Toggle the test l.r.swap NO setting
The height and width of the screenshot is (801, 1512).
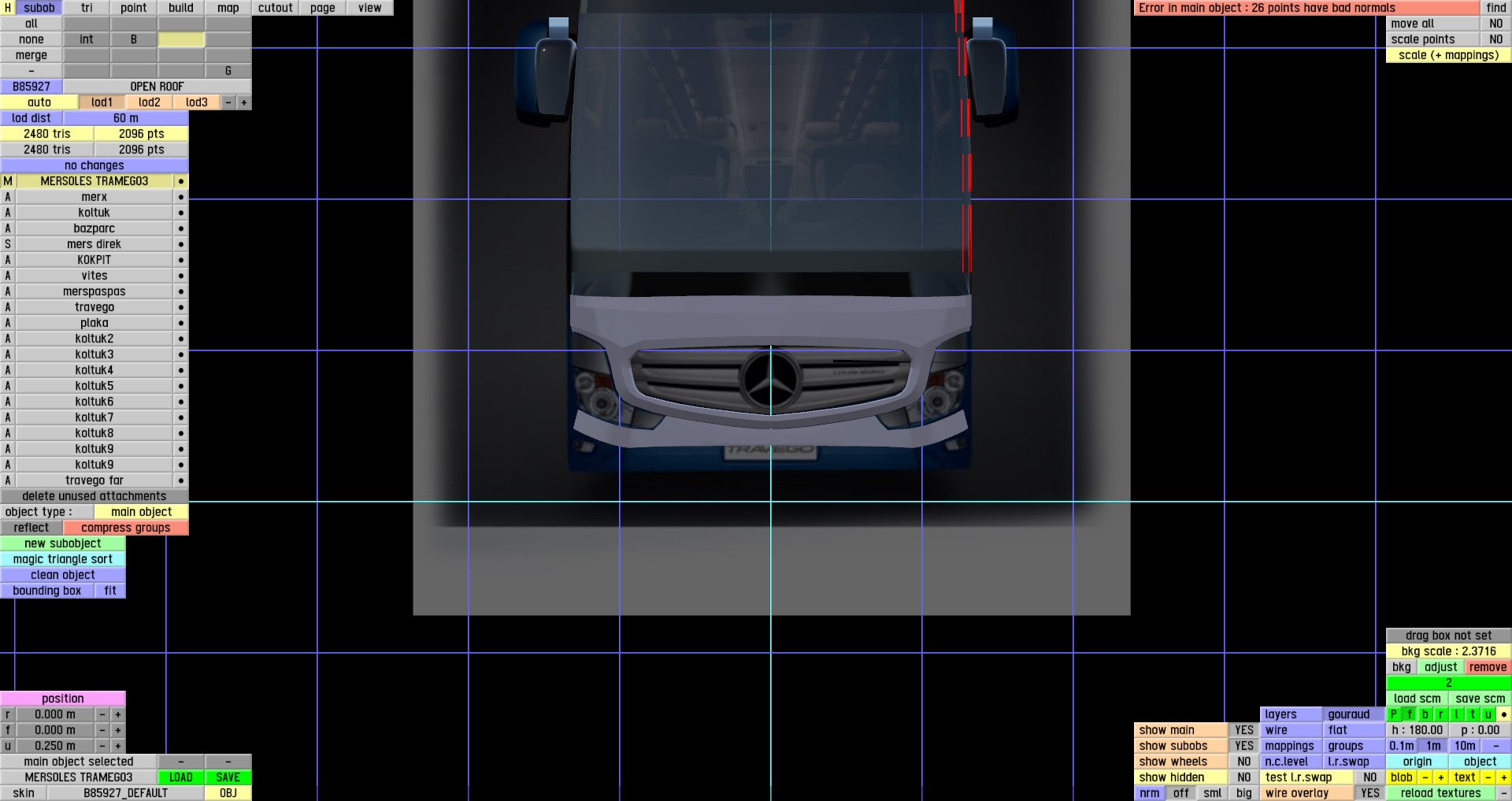[x=1370, y=777]
